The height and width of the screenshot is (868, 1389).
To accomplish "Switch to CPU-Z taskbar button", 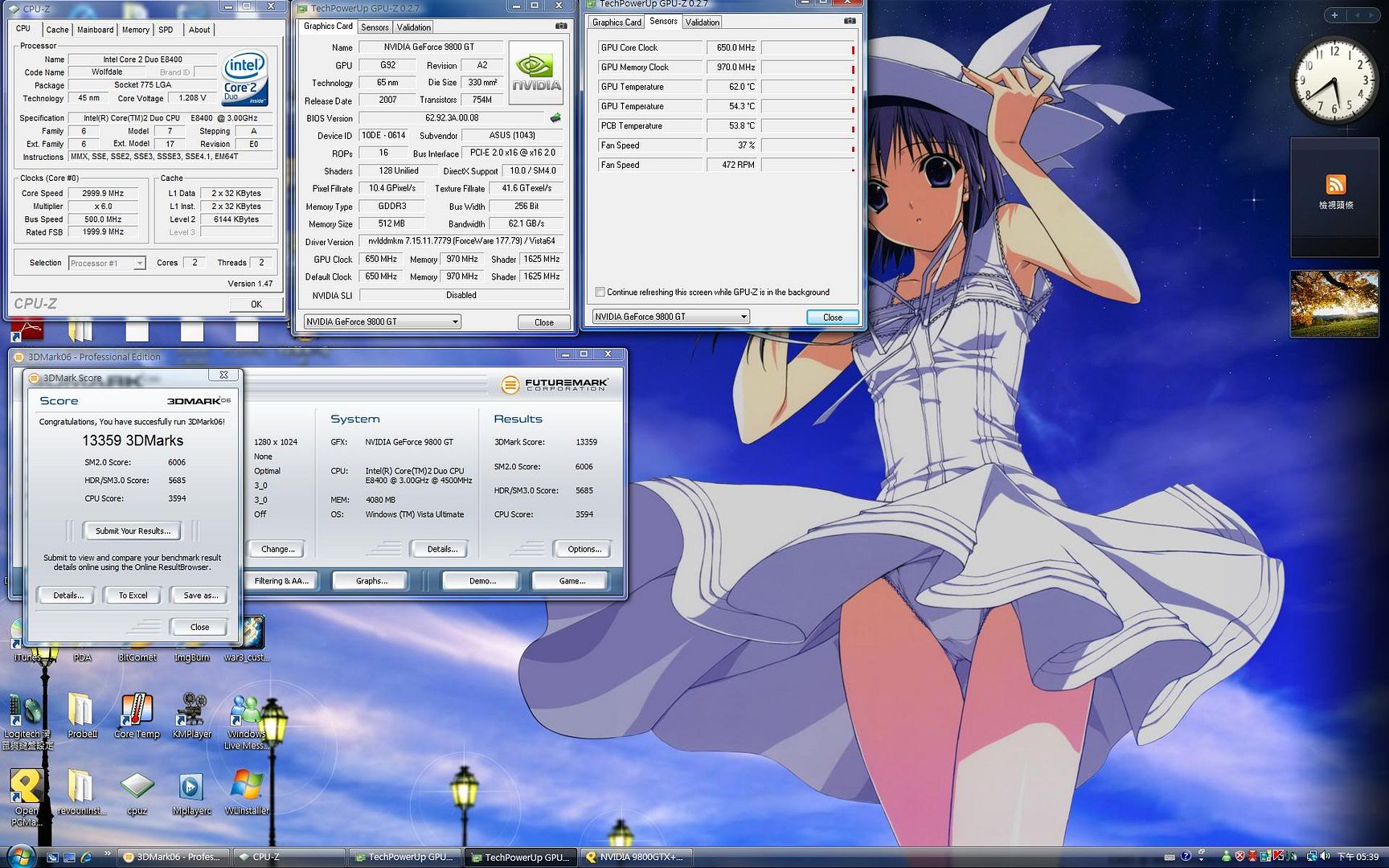I will click(289, 857).
